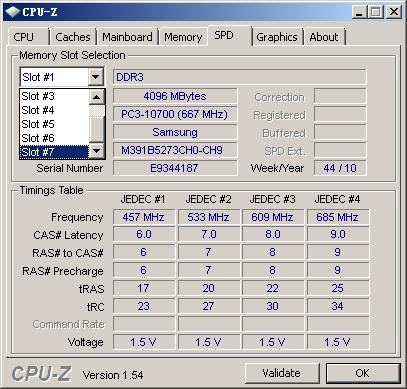This screenshot has height=389, width=407.
Task: Click the JEDEC #3 frequency 609 MHz
Action: click(x=273, y=217)
